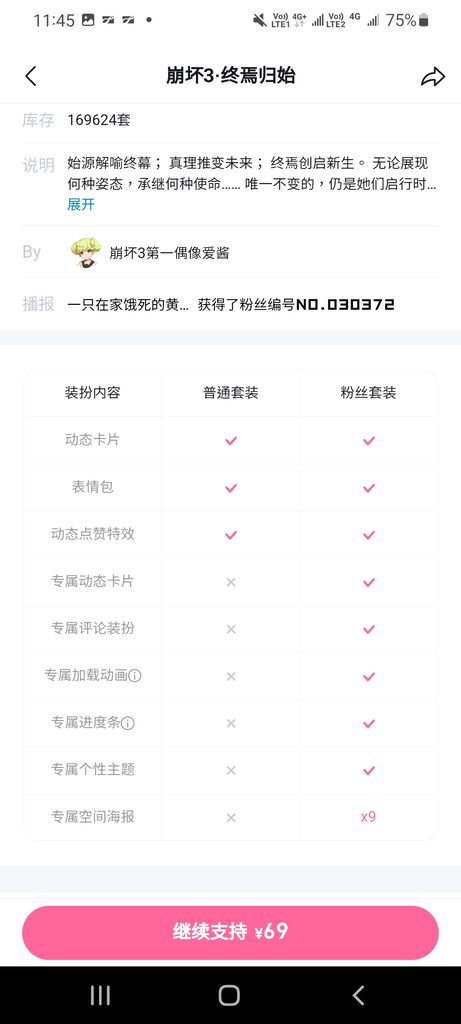Tap info icon beside 专属加载动画
The height and width of the screenshot is (1024, 461).
click(x=135, y=676)
